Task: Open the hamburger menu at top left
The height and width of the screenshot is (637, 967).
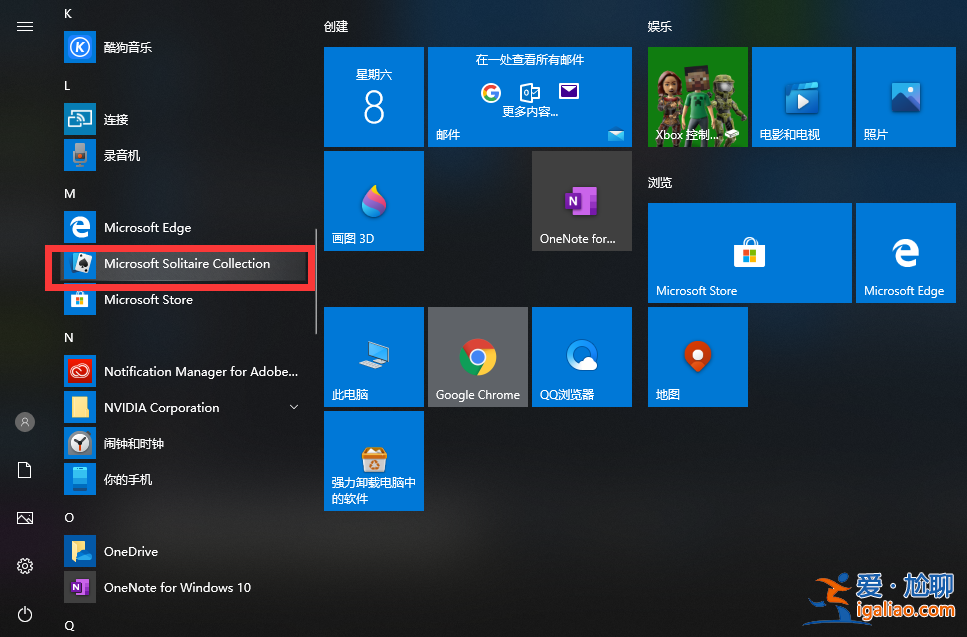Action: 25,26
